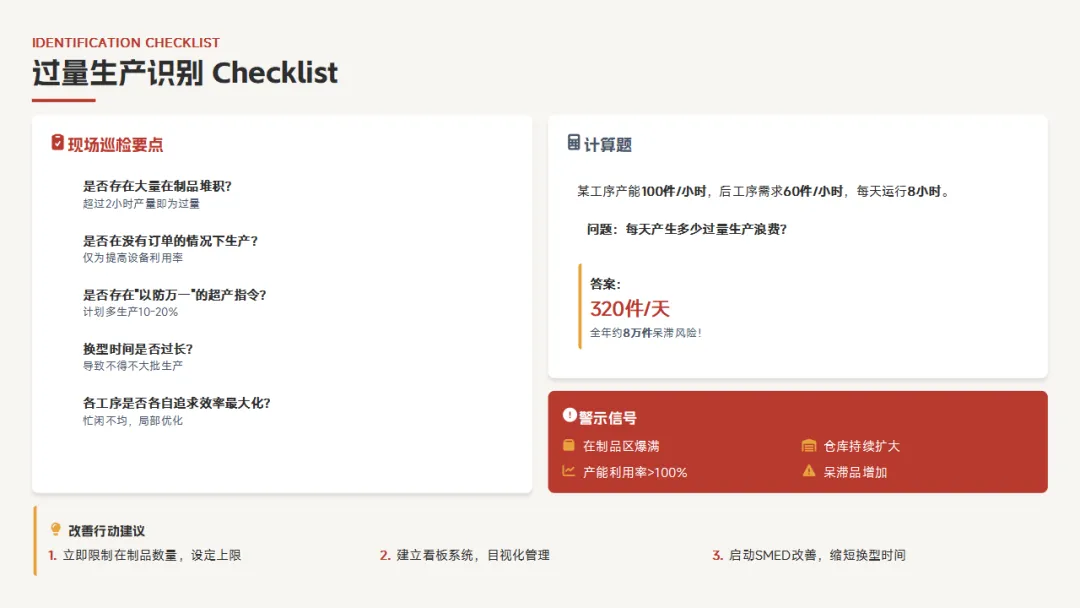Click the calculator icon next to 计算题

click(x=573, y=143)
